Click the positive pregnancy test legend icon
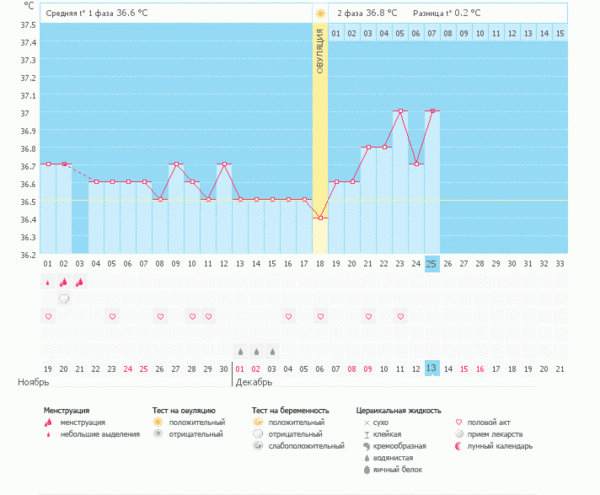This screenshot has height=495, width=600. (258, 423)
